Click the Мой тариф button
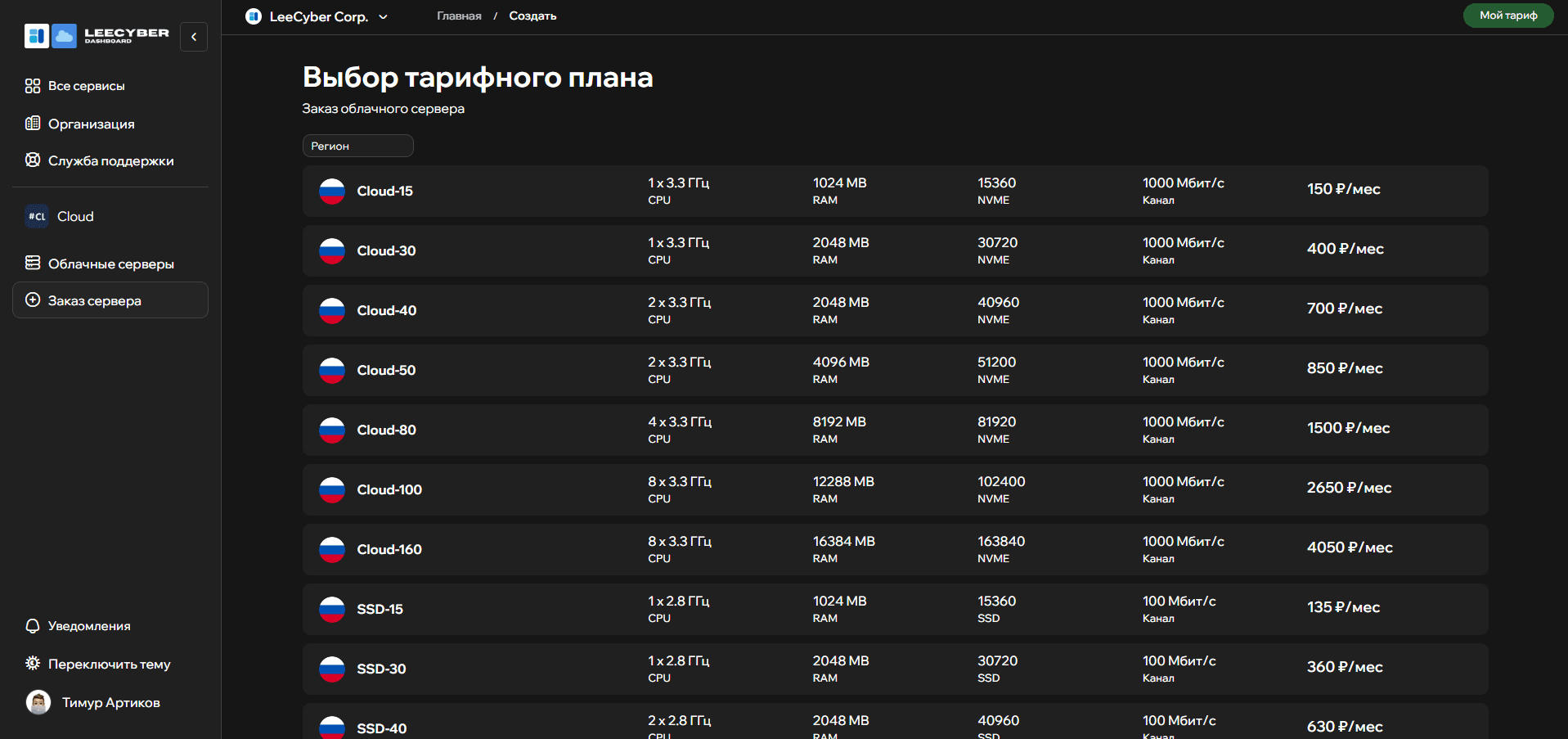This screenshot has height=739, width=1568. coord(1507,16)
